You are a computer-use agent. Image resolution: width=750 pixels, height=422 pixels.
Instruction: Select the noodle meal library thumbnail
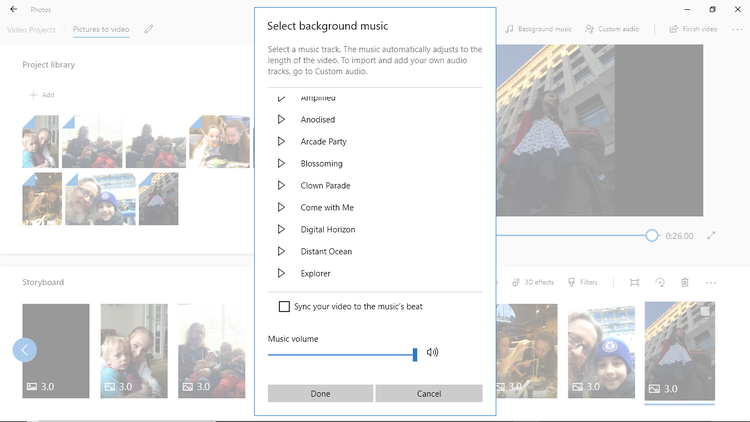coord(220,142)
